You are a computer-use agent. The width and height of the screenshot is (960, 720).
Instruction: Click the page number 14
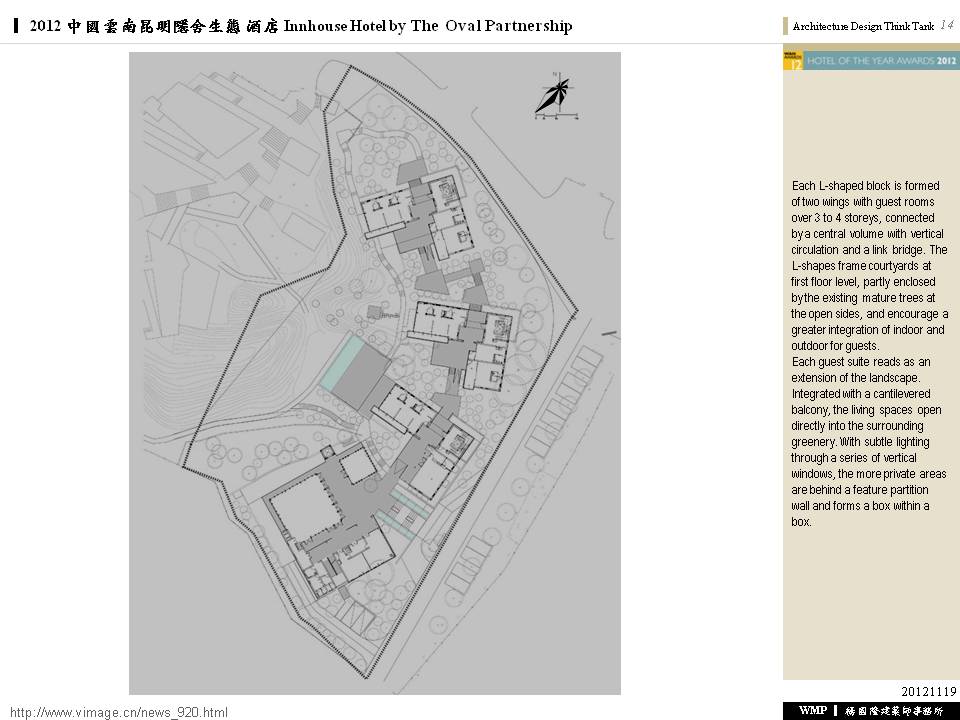pos(948,25)
